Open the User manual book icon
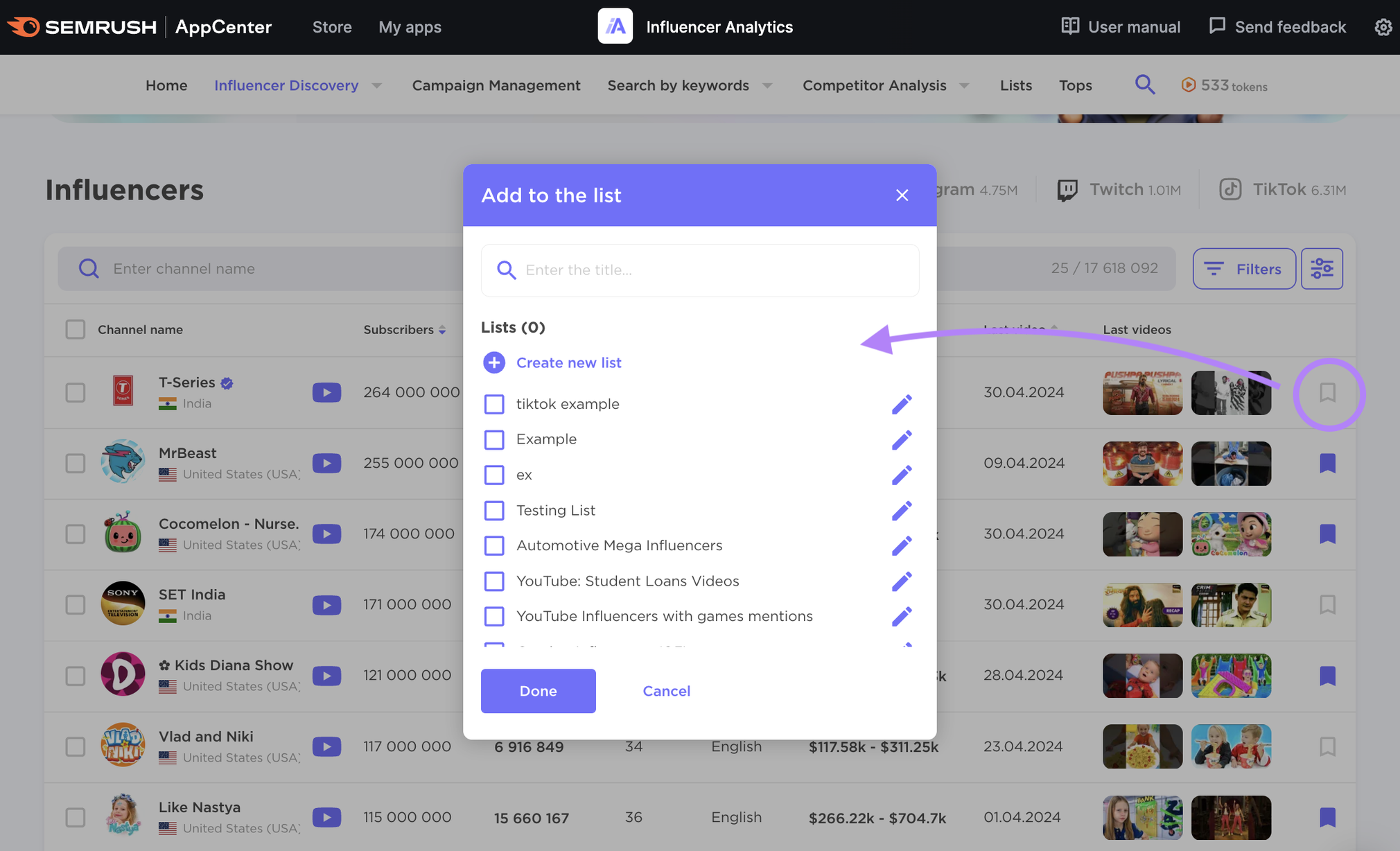The image size is (1400, 851). click(1070, 26)
